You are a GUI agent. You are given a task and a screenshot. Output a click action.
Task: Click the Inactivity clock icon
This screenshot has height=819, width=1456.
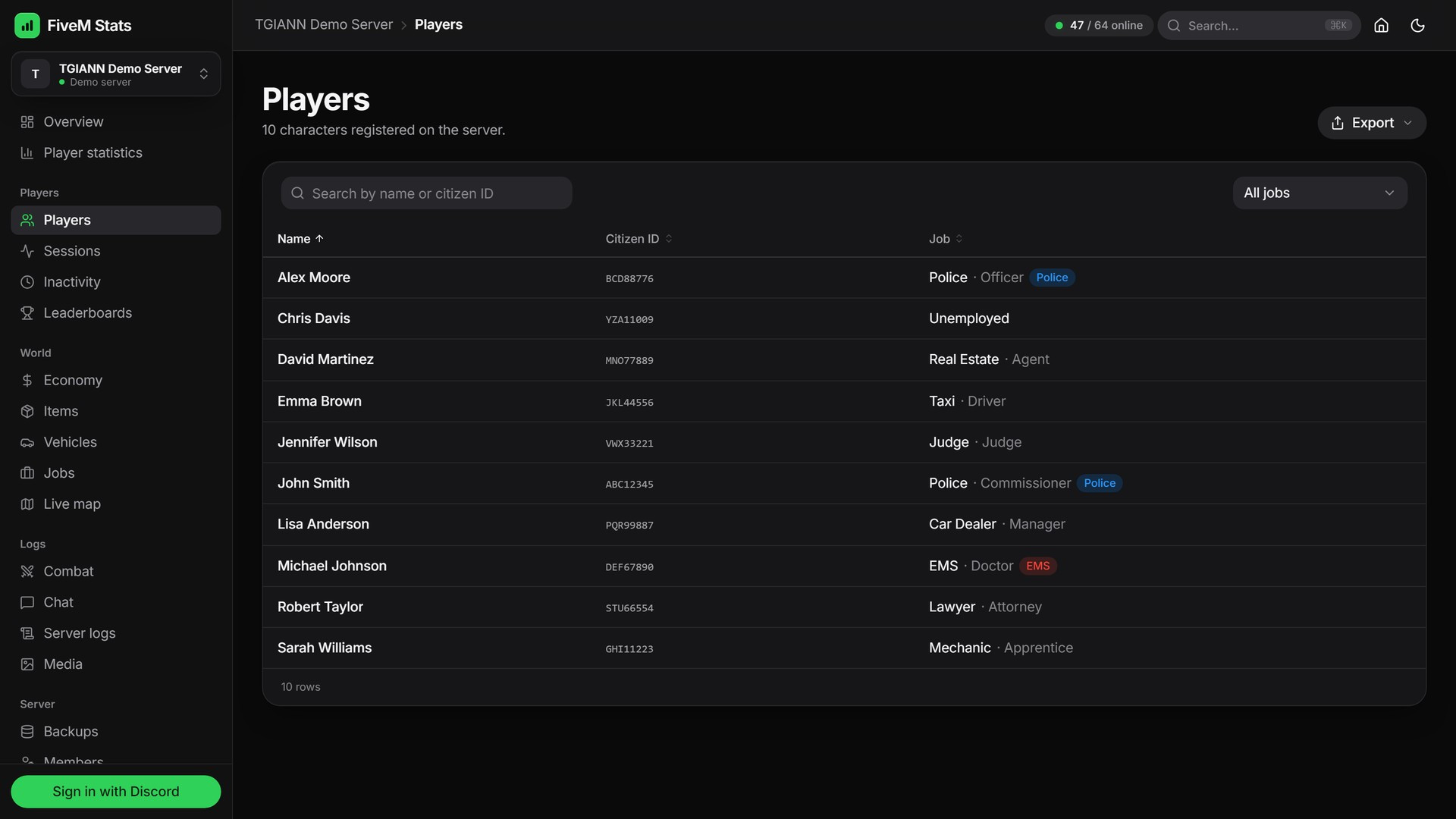27,282
